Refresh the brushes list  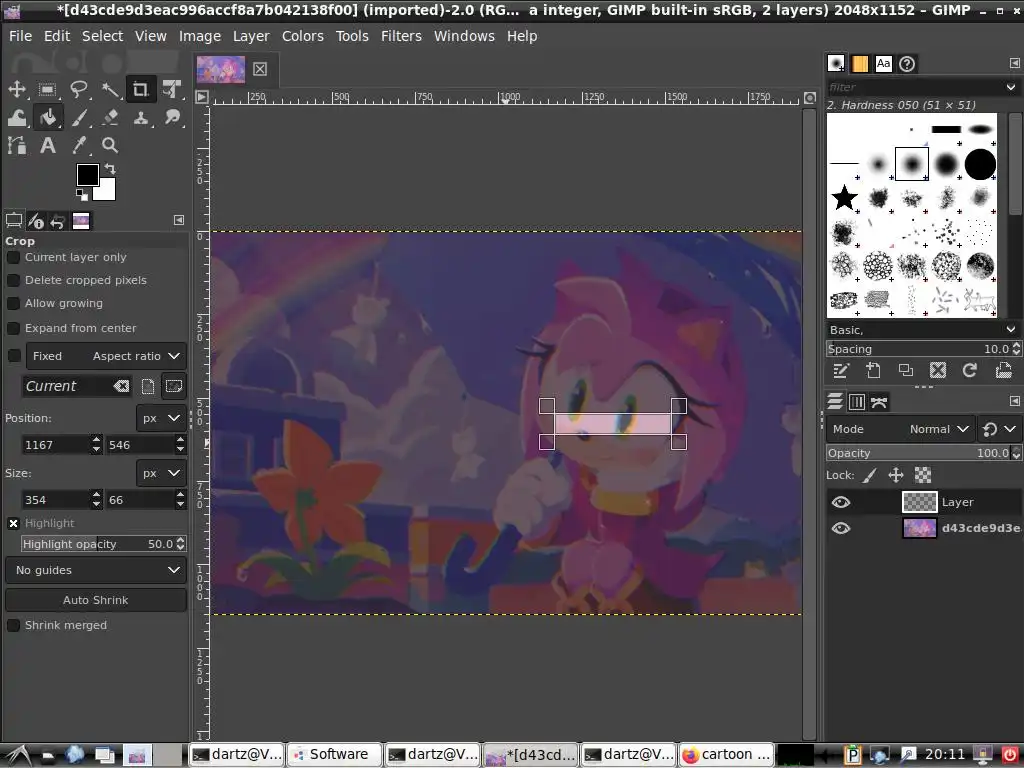point(970,371)
